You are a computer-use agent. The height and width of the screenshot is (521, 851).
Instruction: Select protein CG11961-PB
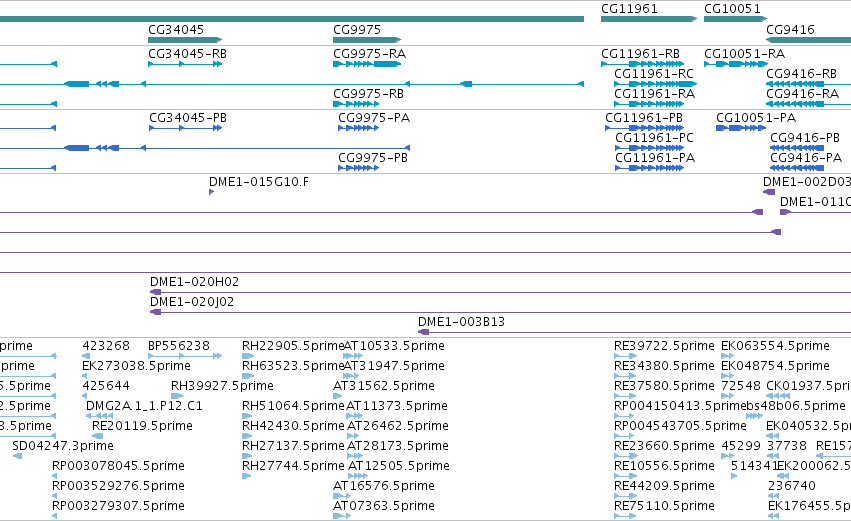click(644, 117)
